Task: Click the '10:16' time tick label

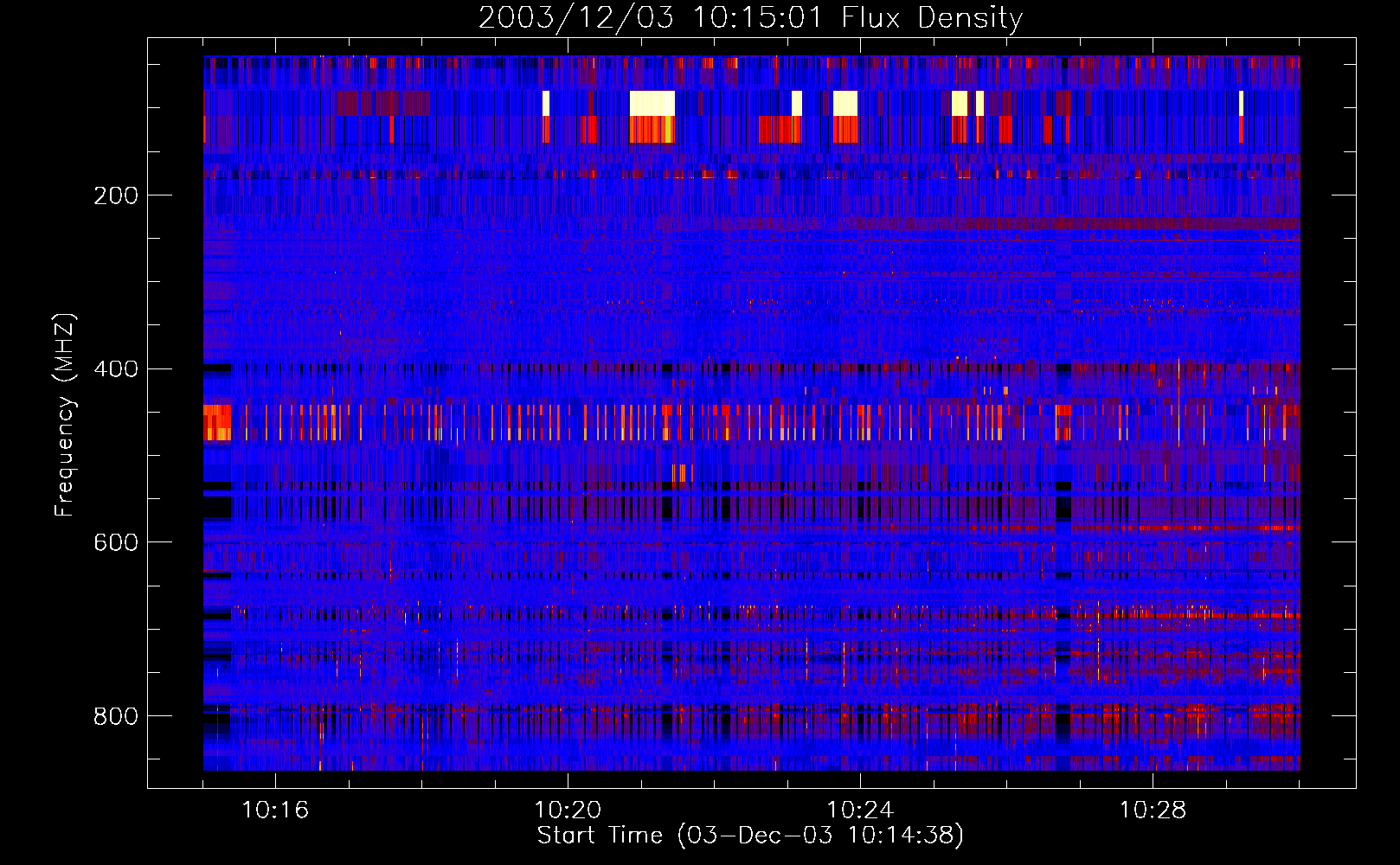Action: 275,811
